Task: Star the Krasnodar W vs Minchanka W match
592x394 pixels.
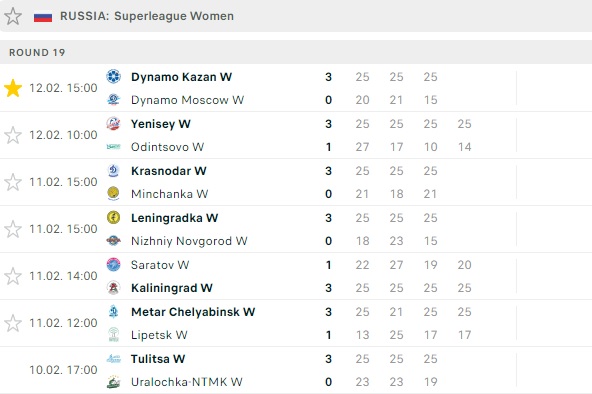Action: click(x=13, y=182)
